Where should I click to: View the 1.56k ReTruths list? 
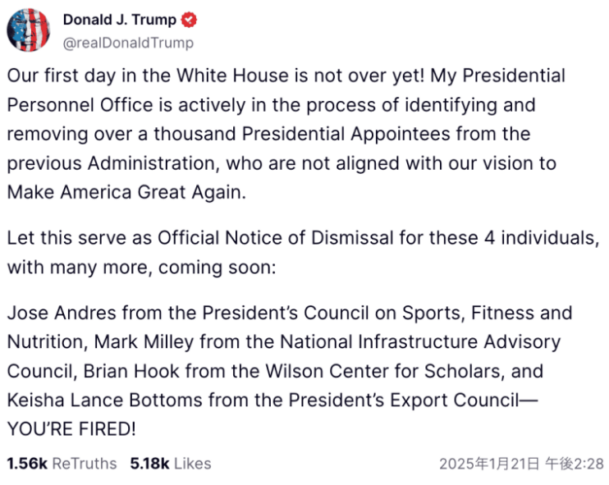point(61,464)
